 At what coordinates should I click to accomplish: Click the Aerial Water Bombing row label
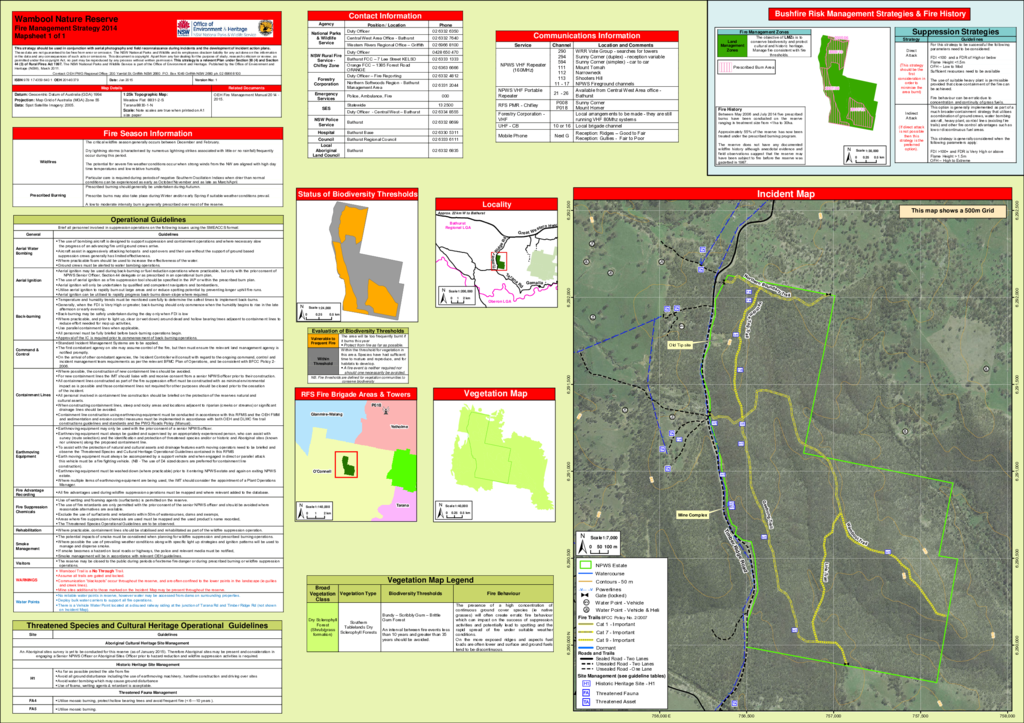pyautogui.click(x=27, y=251)
